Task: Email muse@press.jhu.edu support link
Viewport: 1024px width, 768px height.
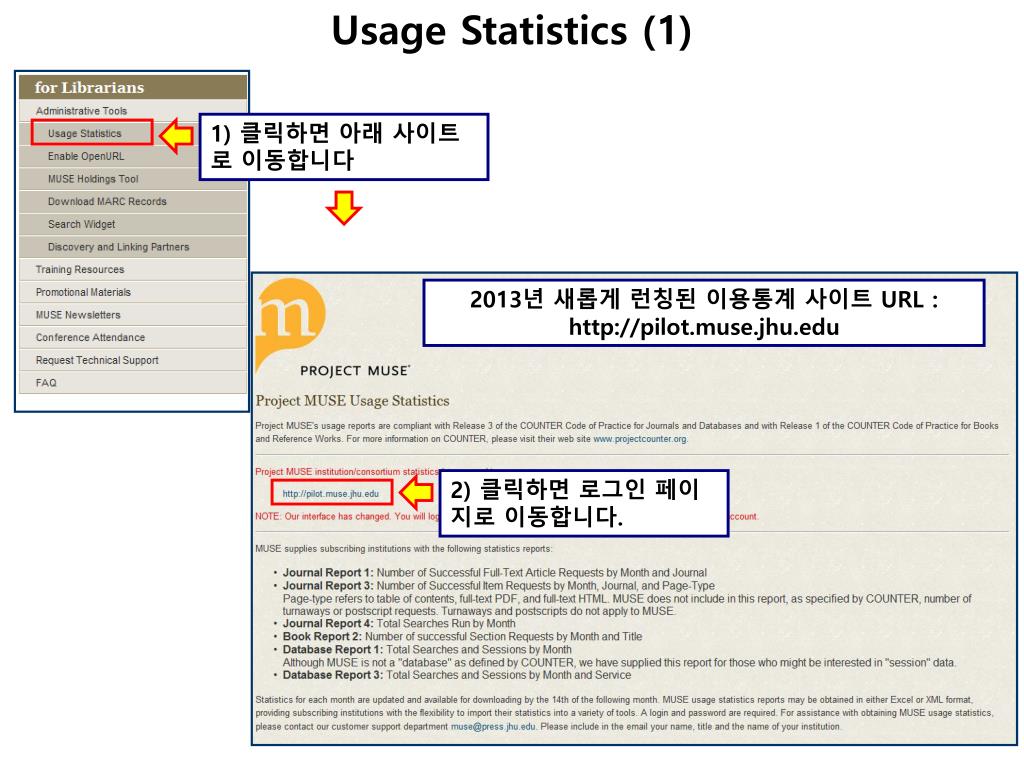Action: pyautogui.click(x=493, y=726)
